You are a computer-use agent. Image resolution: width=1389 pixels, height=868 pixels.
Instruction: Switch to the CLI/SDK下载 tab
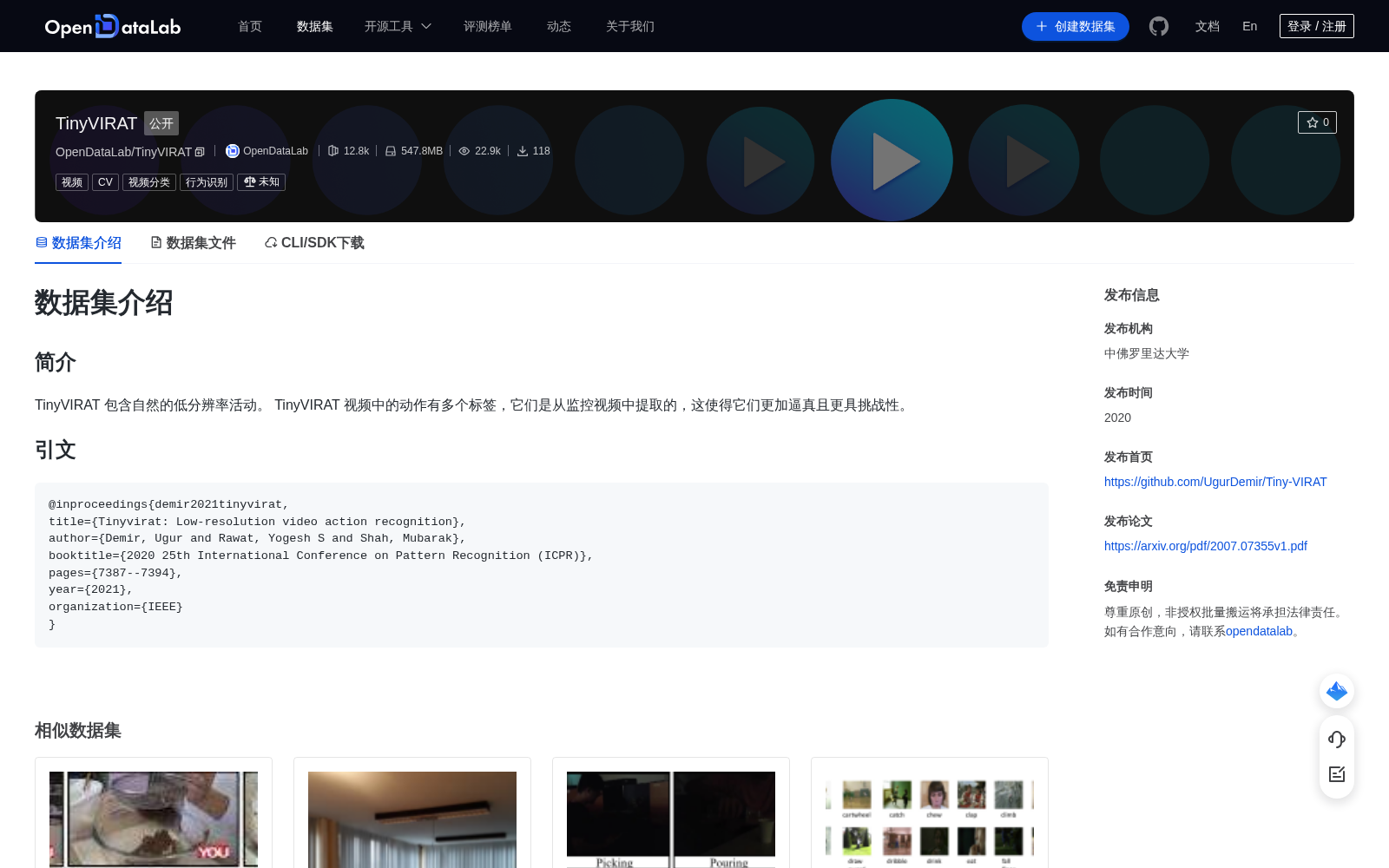[314, 243]
